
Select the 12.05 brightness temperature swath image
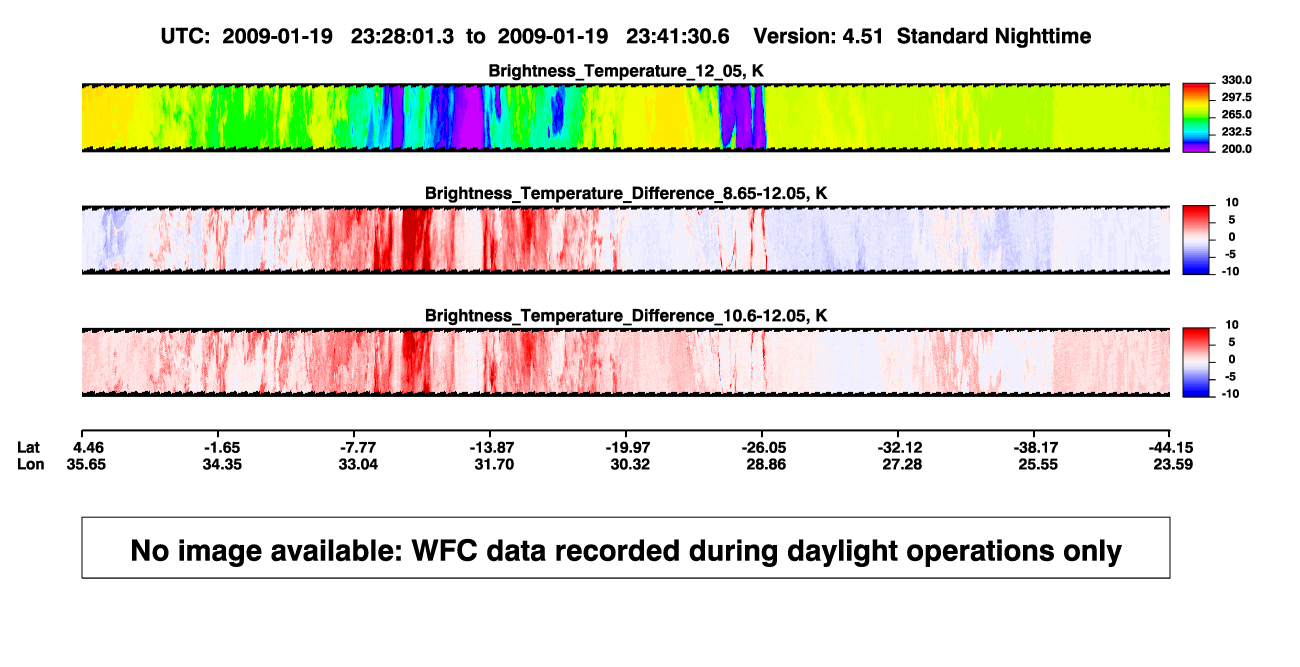(625, 117)
